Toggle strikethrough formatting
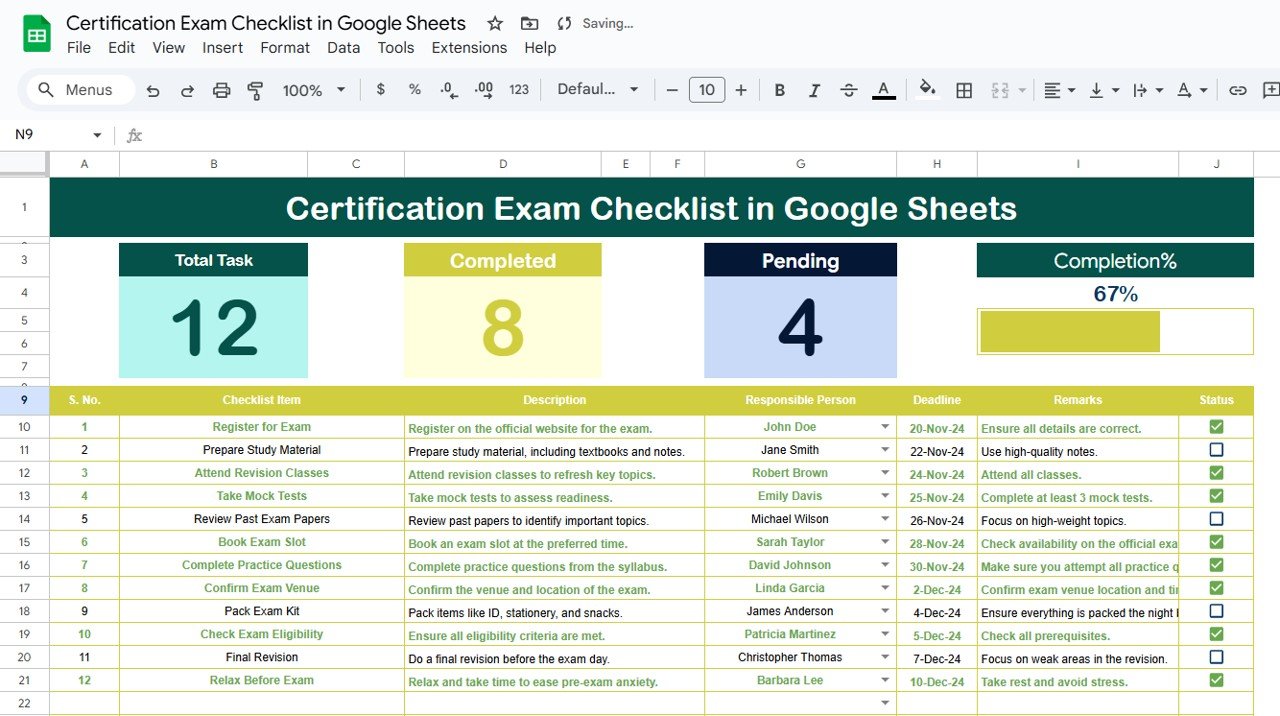The height and width of the screenshot is (716, 1280). click(848, 90)
